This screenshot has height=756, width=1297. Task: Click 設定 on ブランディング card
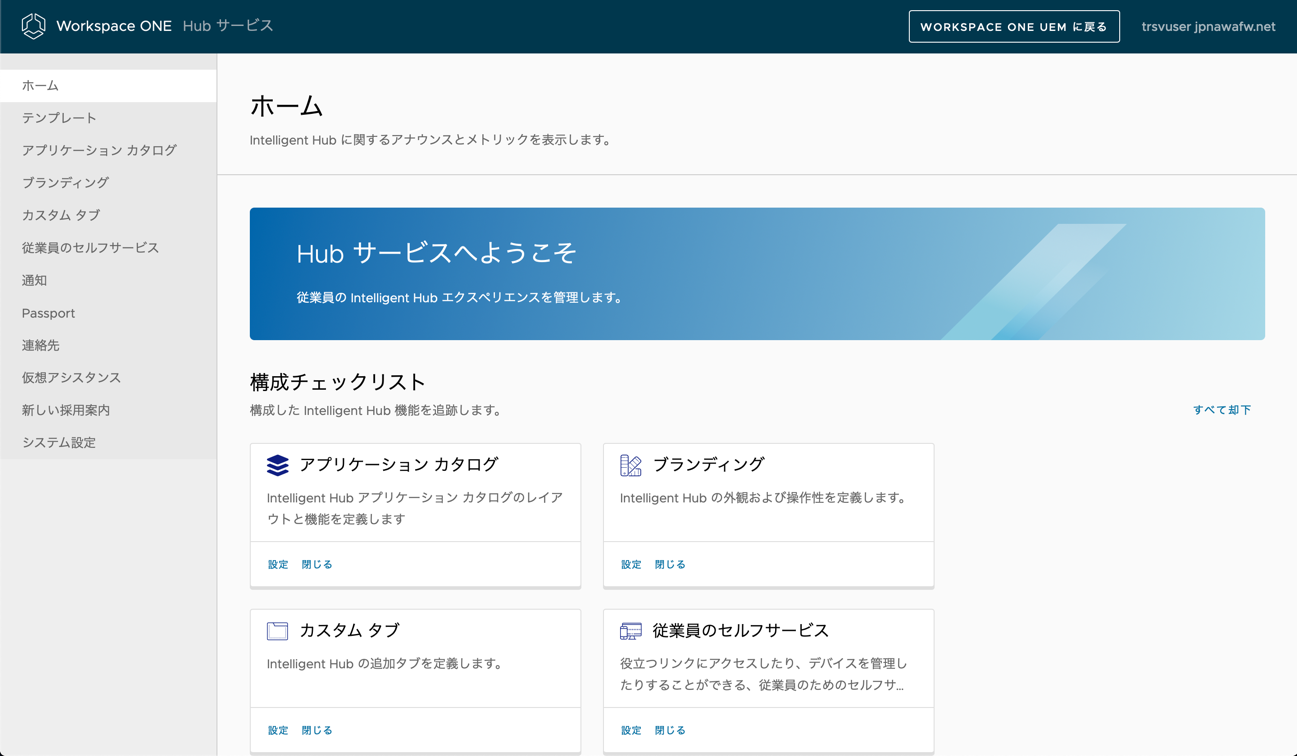coord(631,565)
